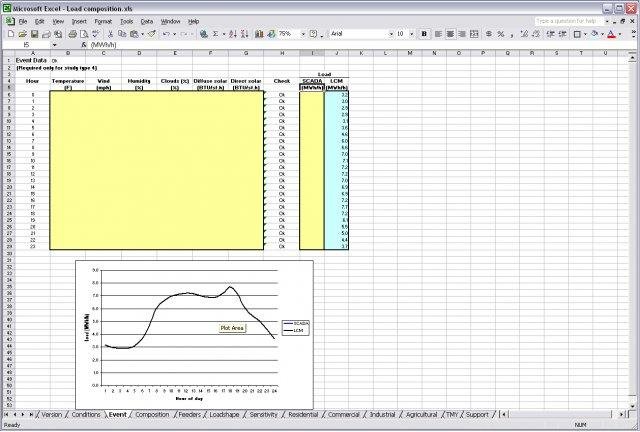The image size is (640, 432).
Task: Click Decrease Decimal icon
Action: [536, 34]
